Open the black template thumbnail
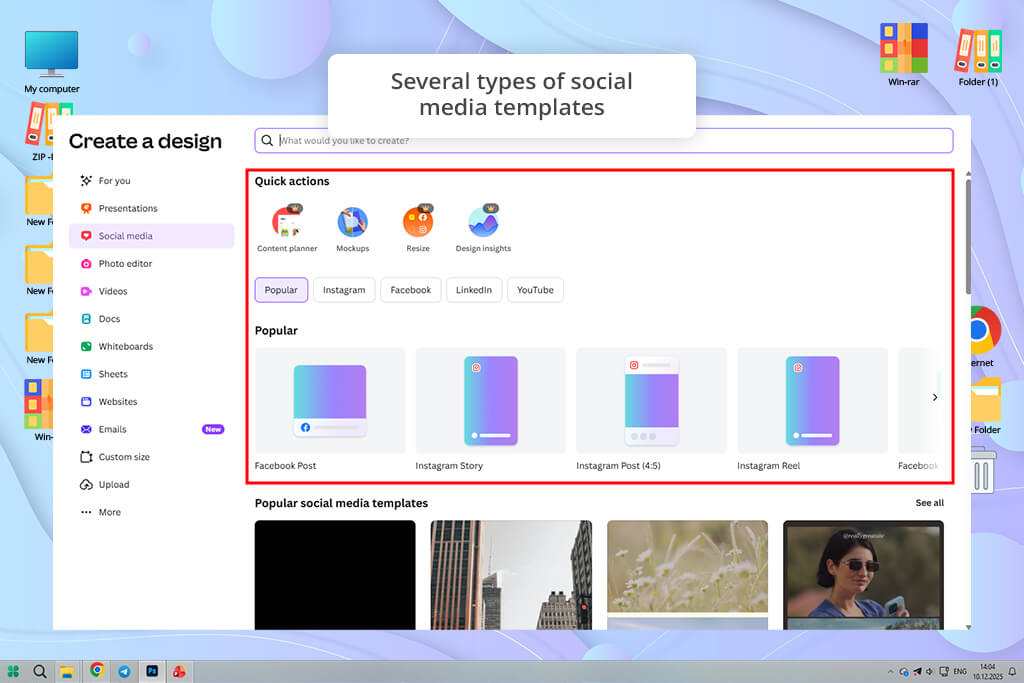Viewport: 1024px width, 683px height. (x=335, y=575)
